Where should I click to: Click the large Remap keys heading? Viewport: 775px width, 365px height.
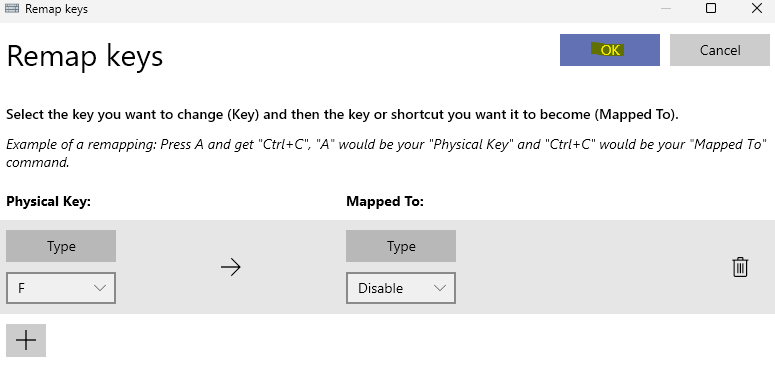(x=85, y=55)
